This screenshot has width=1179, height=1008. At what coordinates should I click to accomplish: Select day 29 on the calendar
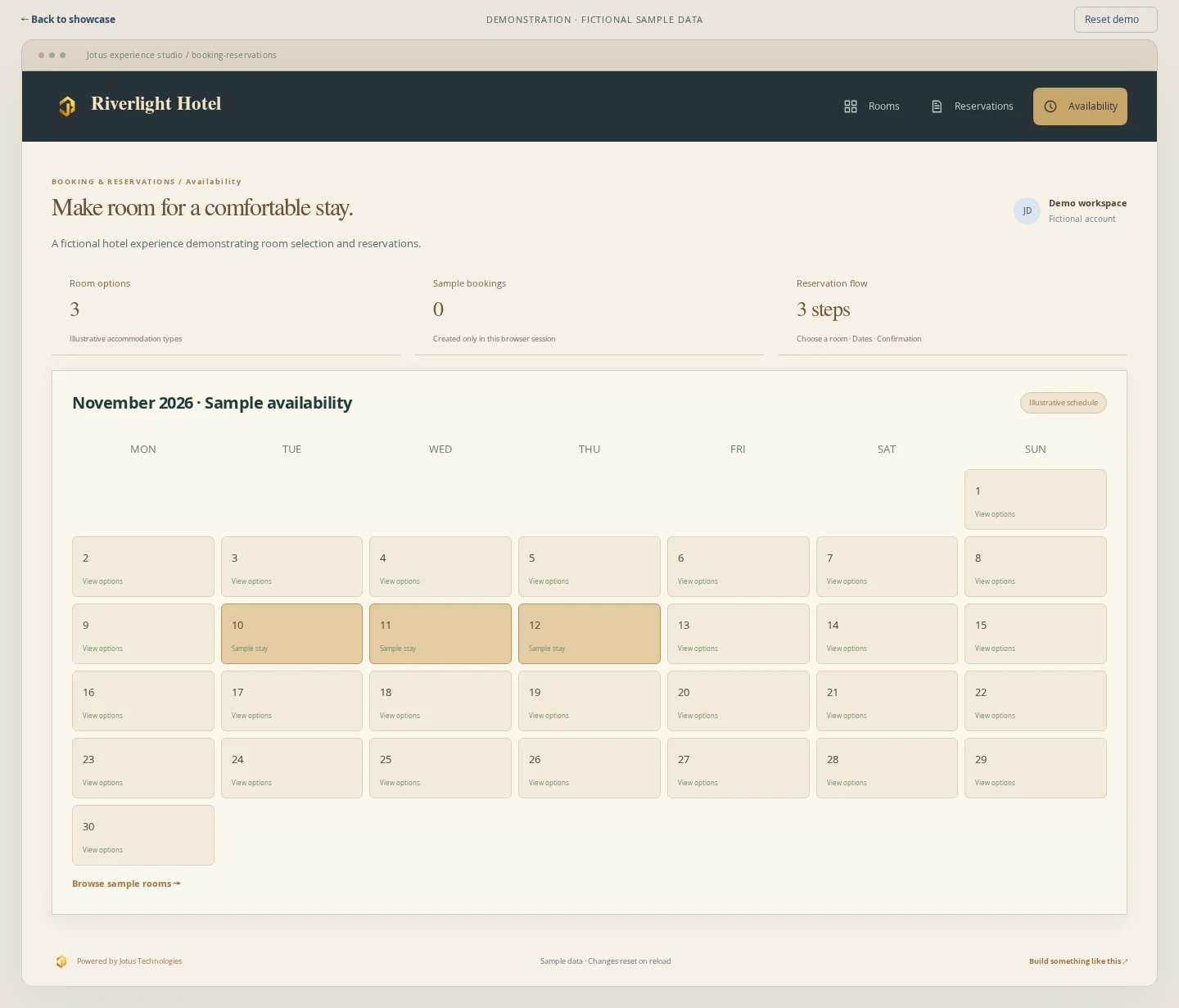click(1035, 768)
